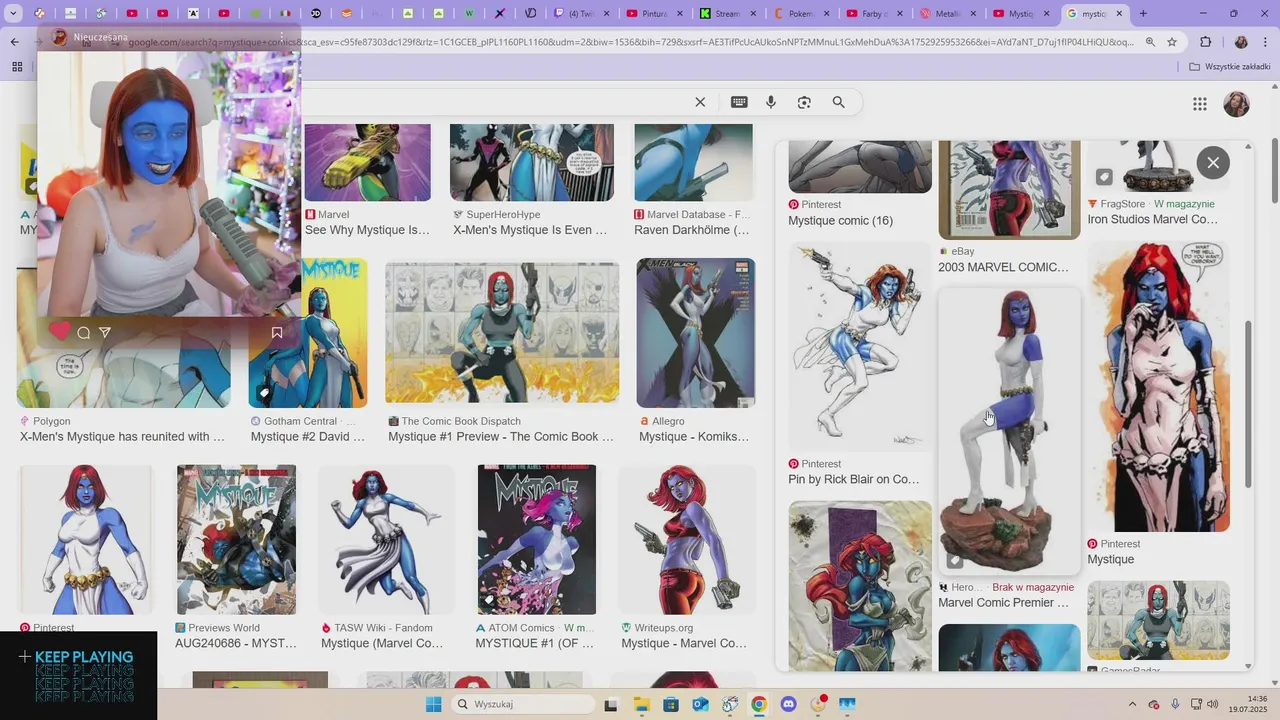This screenshot has height=720, width=1280.
Task: Open 'Raven Darkhölme' Marvel Database result
Action: click(x=692, y=230)
